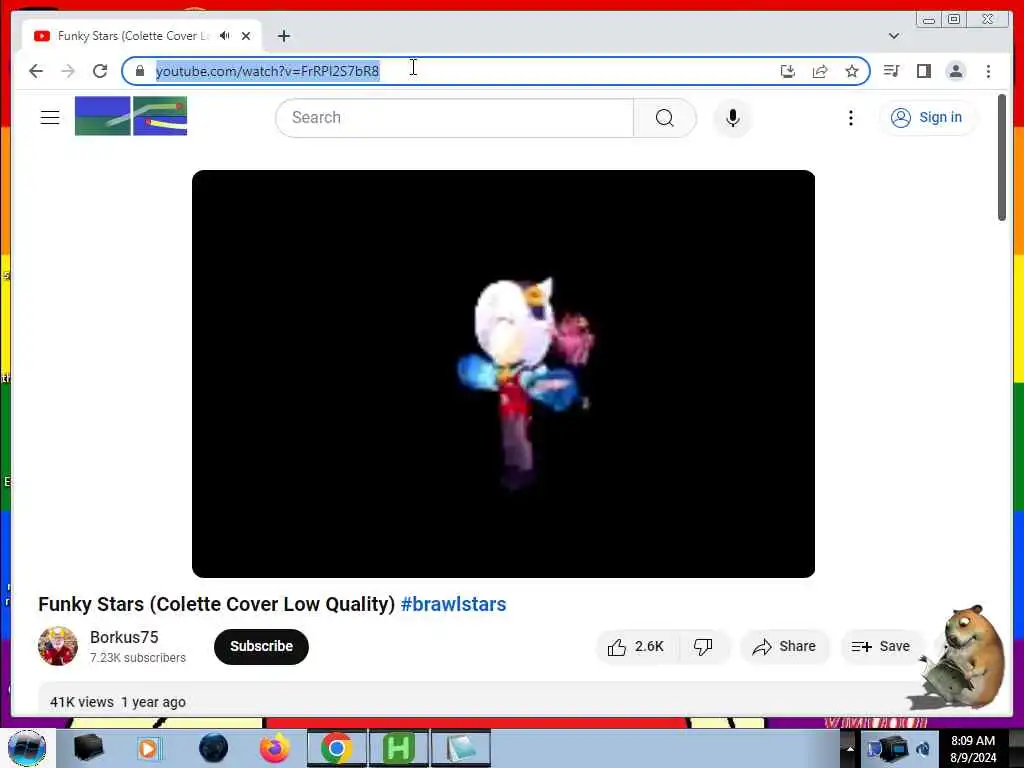Launch media player from taskbar
The width and height of the screenshot is (1024, 768).
pyautogui.click(x=149, y=748)
